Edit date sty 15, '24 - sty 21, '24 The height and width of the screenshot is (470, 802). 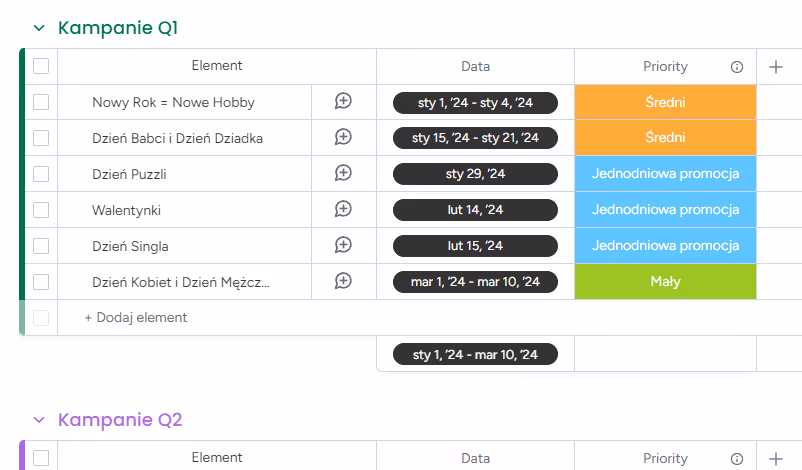pyautogui.click(x=475, y=138)
